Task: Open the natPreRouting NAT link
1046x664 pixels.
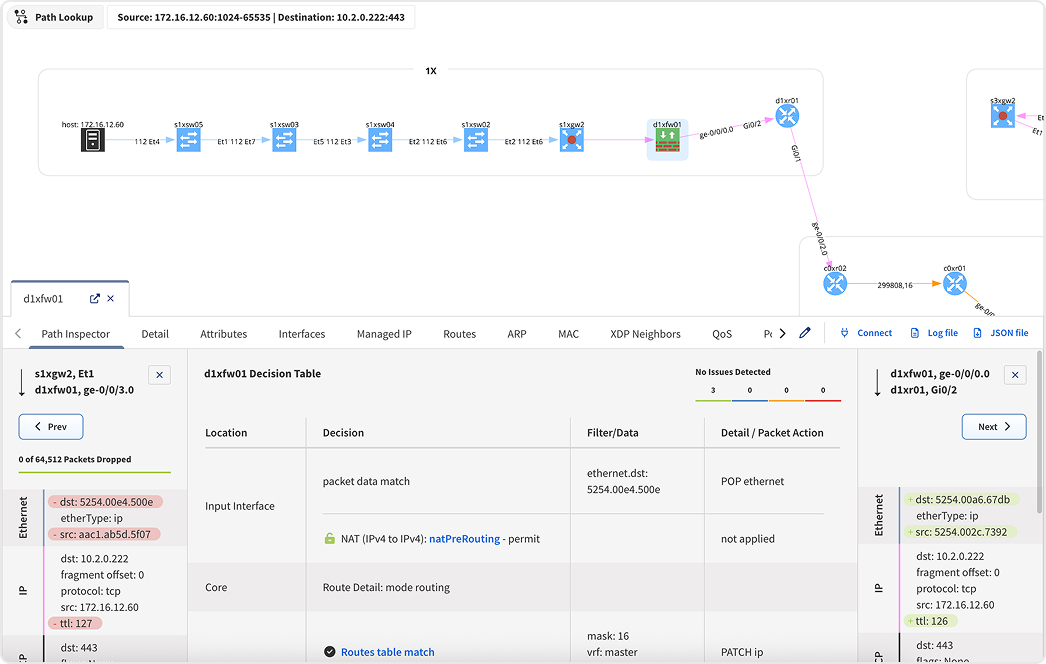Action: click(x=464, y=539)
